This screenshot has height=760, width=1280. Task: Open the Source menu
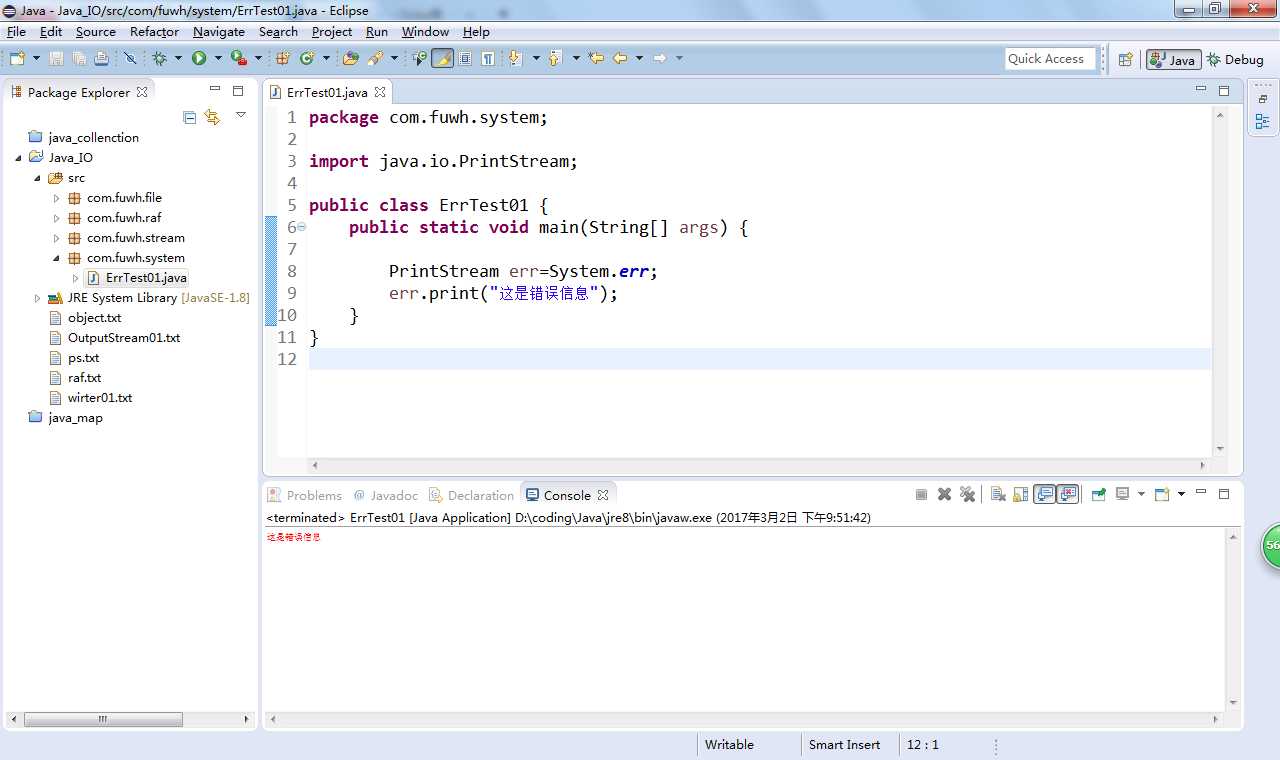coord(96,31)
